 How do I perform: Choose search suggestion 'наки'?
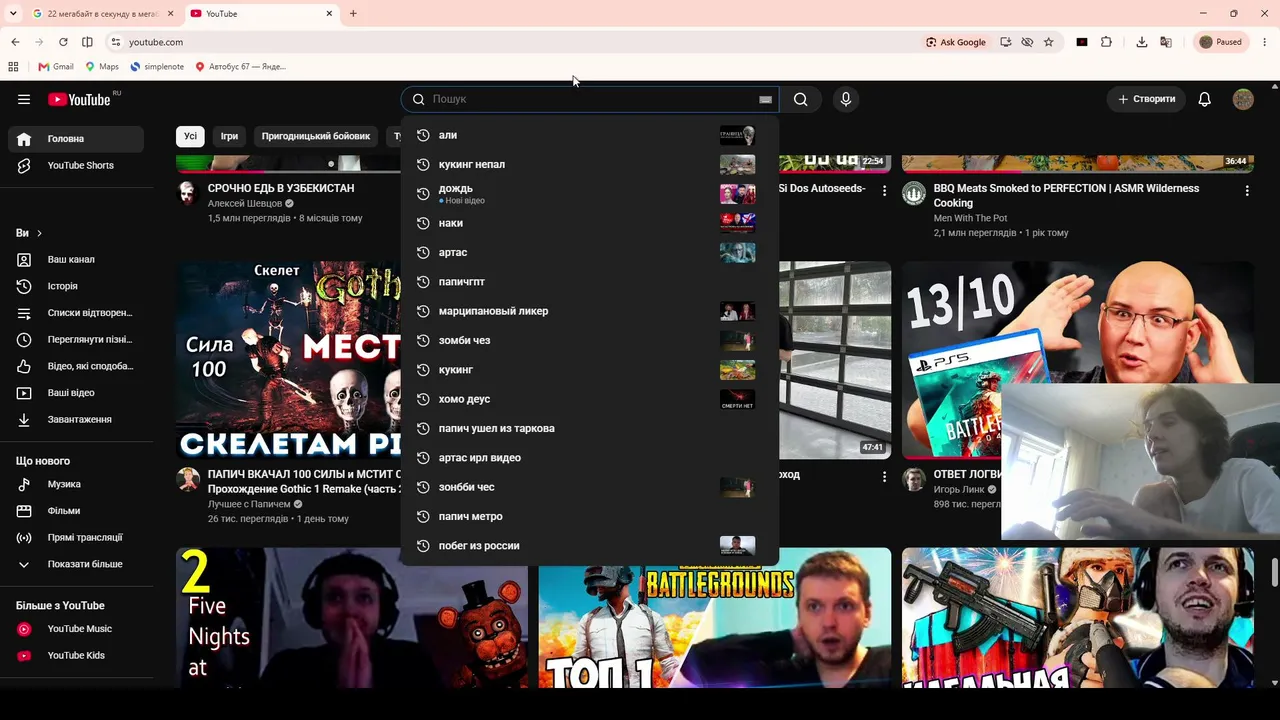pyautogui.click(x=589, y=223)
